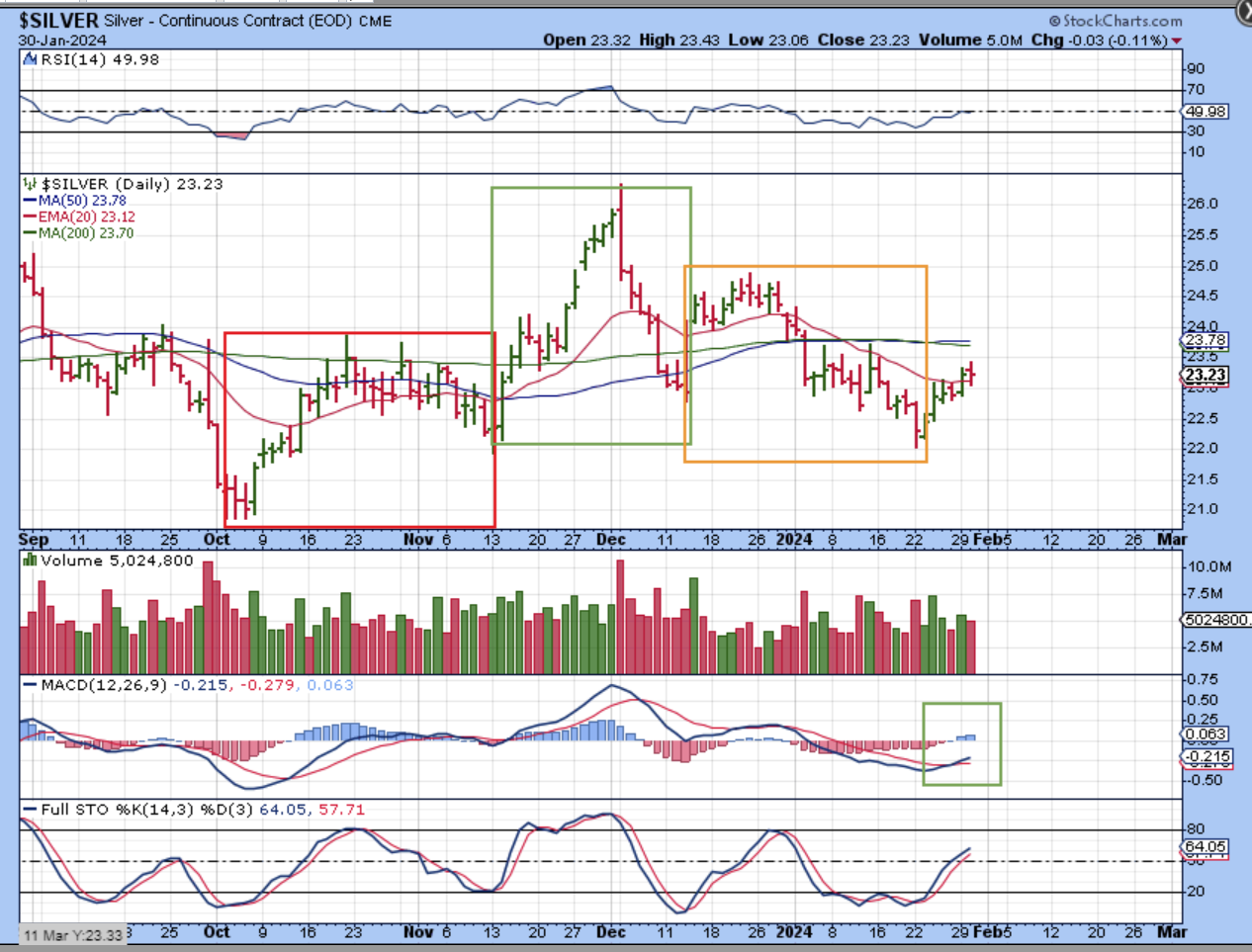Click the Dec label on price chart date axis

click(x=611, y=540)
